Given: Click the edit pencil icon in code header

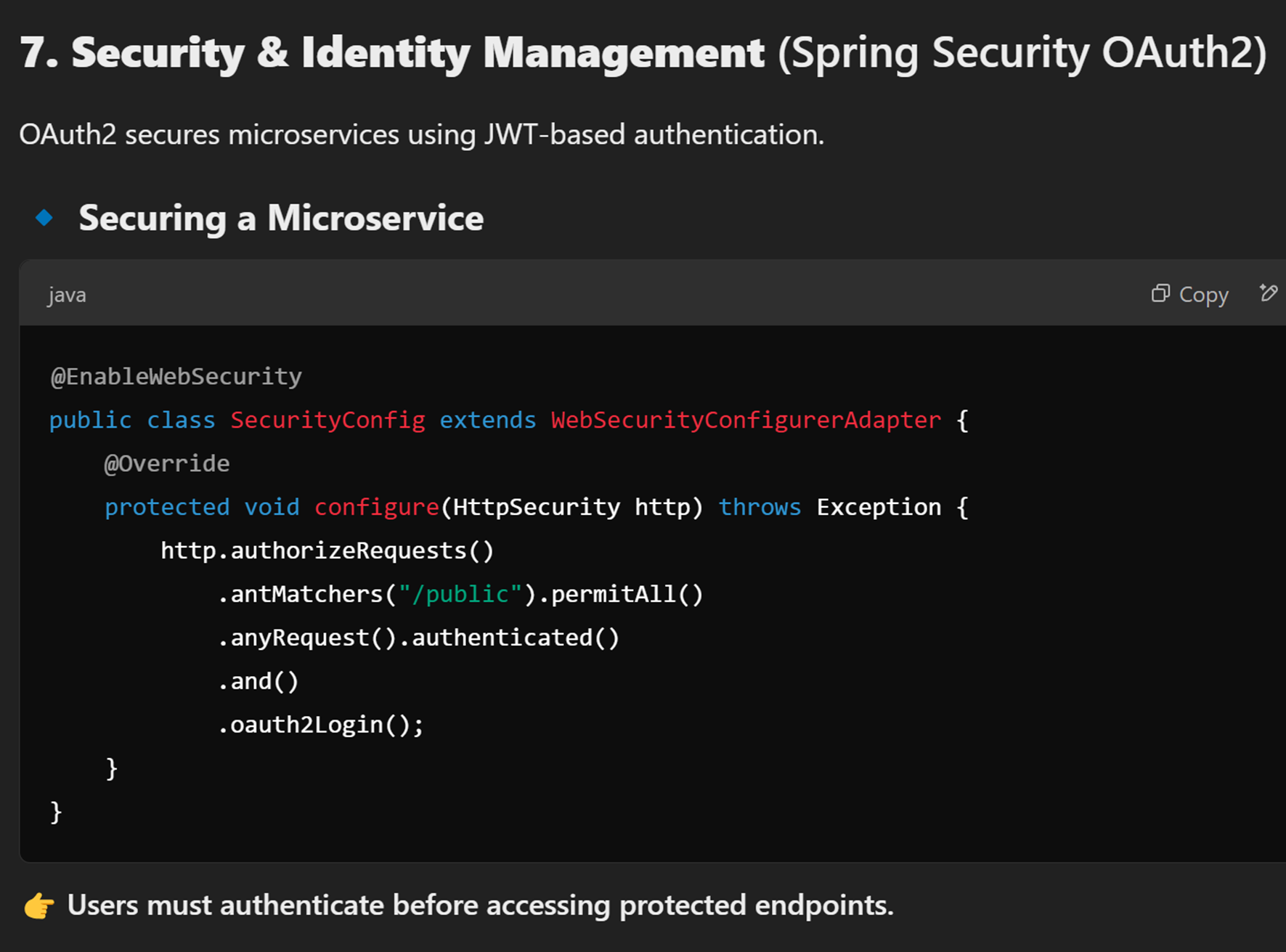Looking at the screenshot, I should point(1268,293).
